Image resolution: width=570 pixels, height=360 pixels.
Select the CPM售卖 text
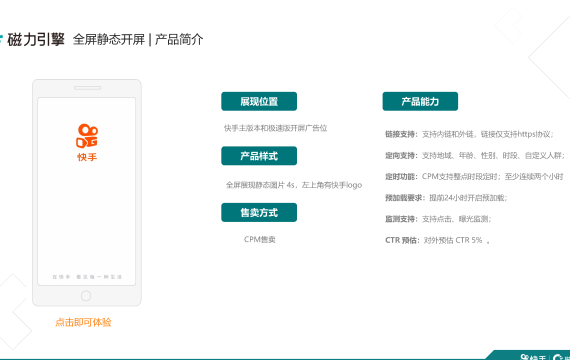point(260,239)
